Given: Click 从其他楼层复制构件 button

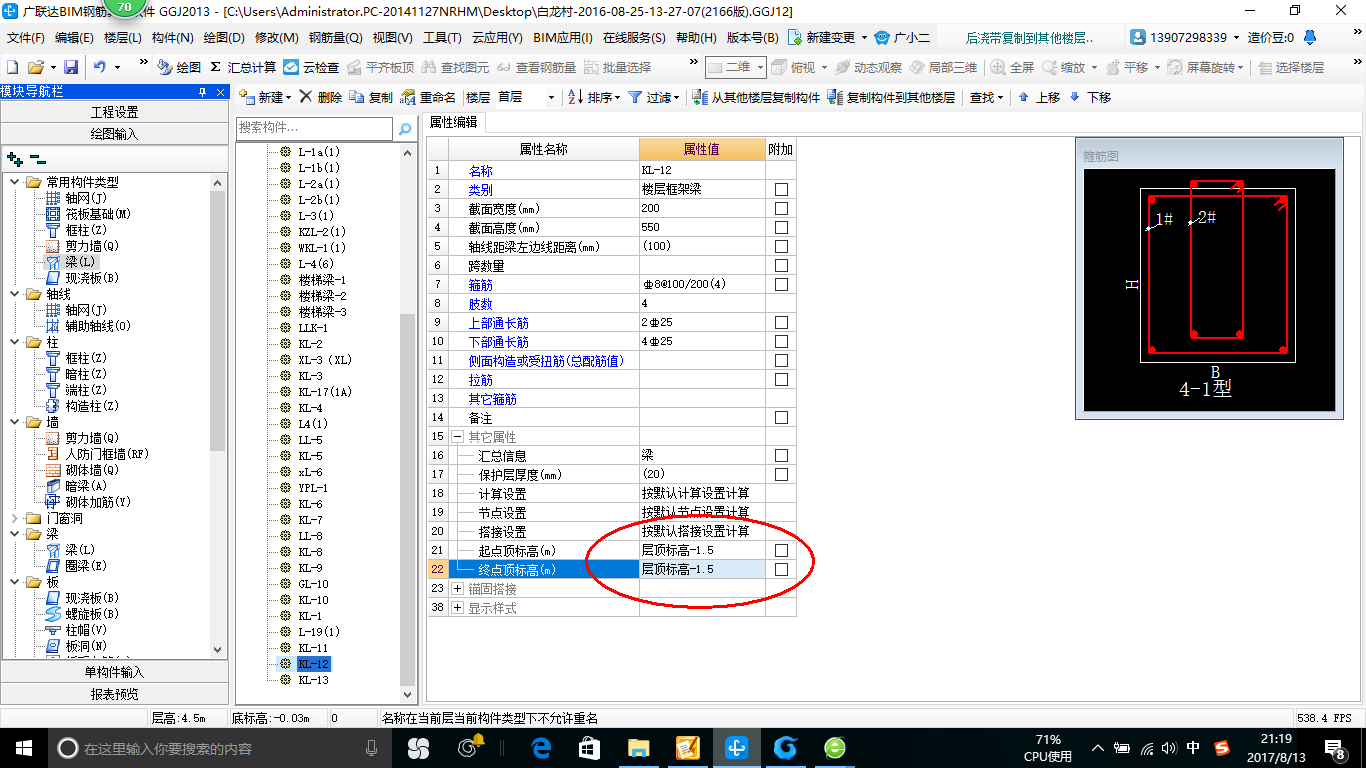Looking at the screenshot, I should 755,97.
